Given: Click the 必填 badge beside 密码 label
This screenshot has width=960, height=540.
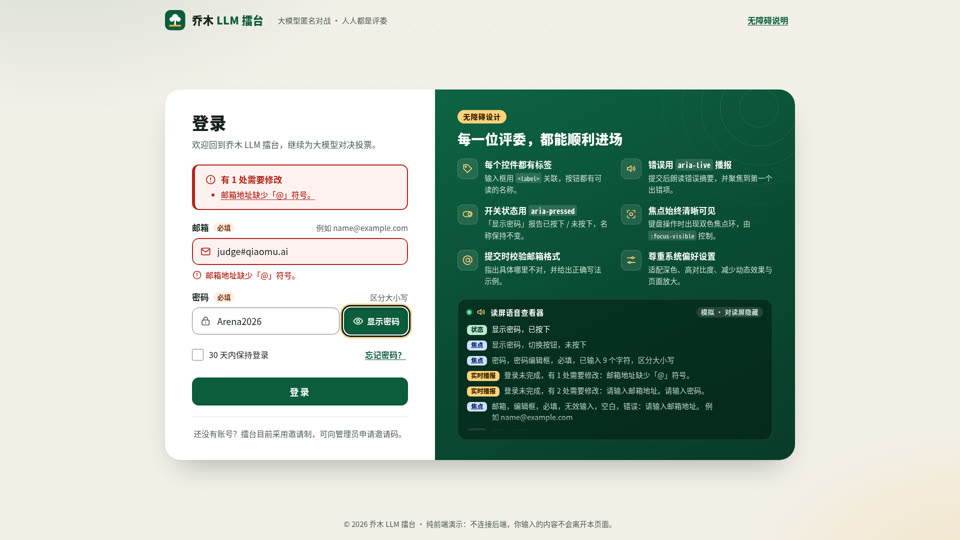Looking at the screenshot, I should pyautogui.click(x=224, y=298).
